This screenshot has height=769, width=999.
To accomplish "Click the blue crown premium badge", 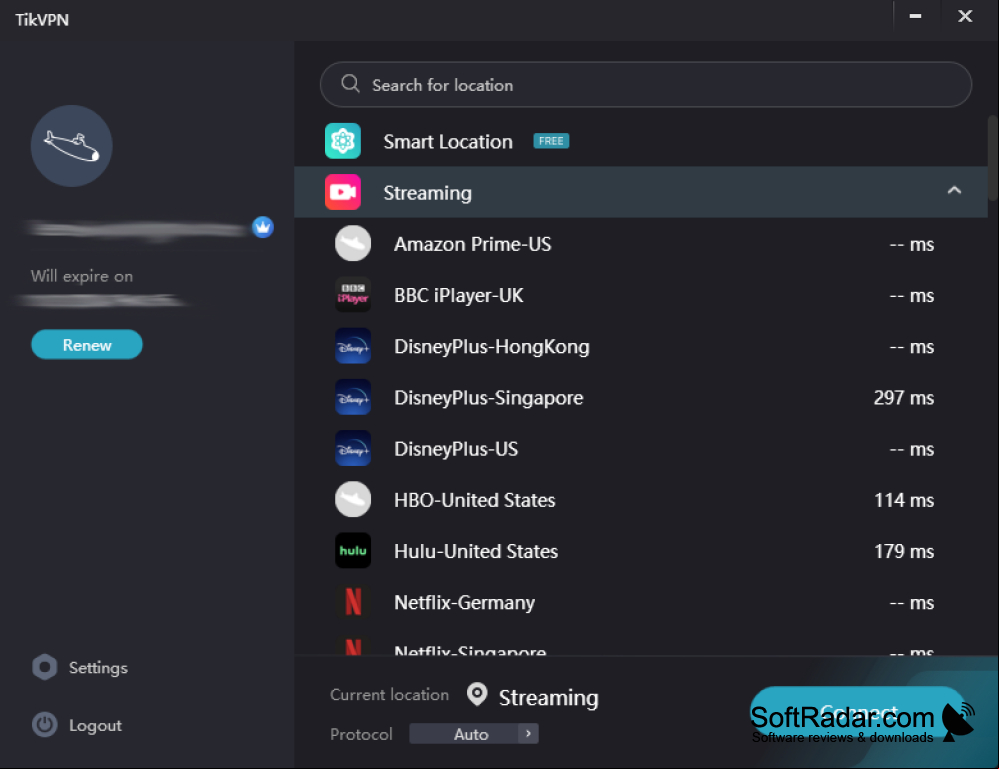I will pos(262,227).
